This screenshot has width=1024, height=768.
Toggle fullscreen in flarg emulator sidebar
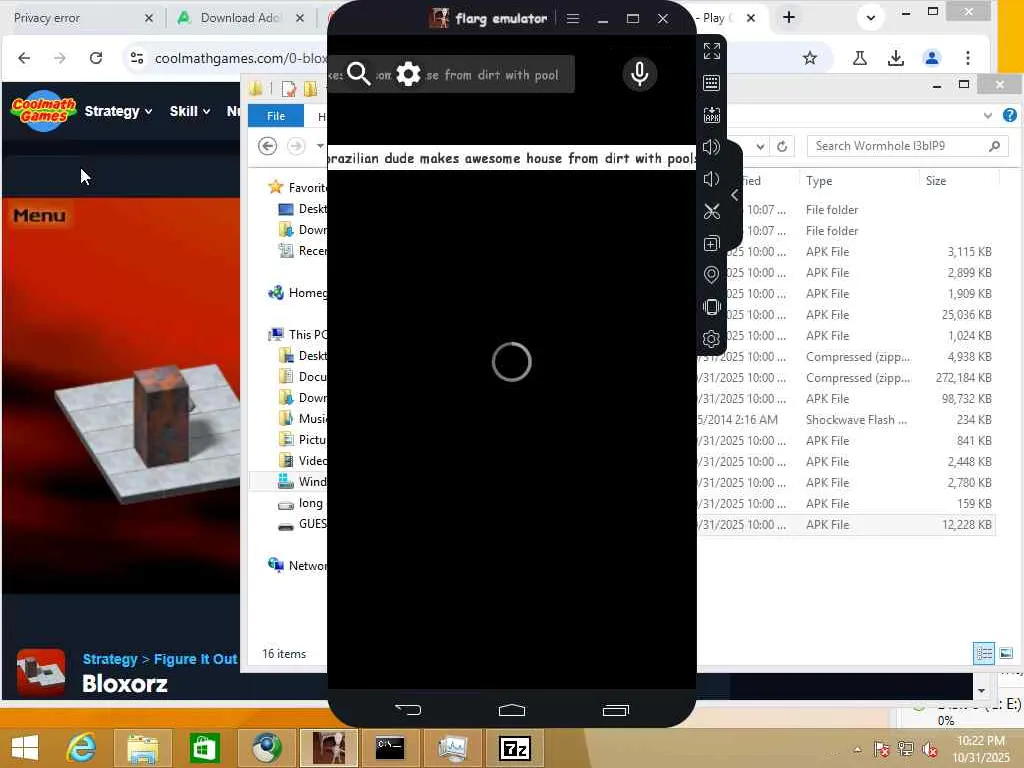click(x=711, y=51)
